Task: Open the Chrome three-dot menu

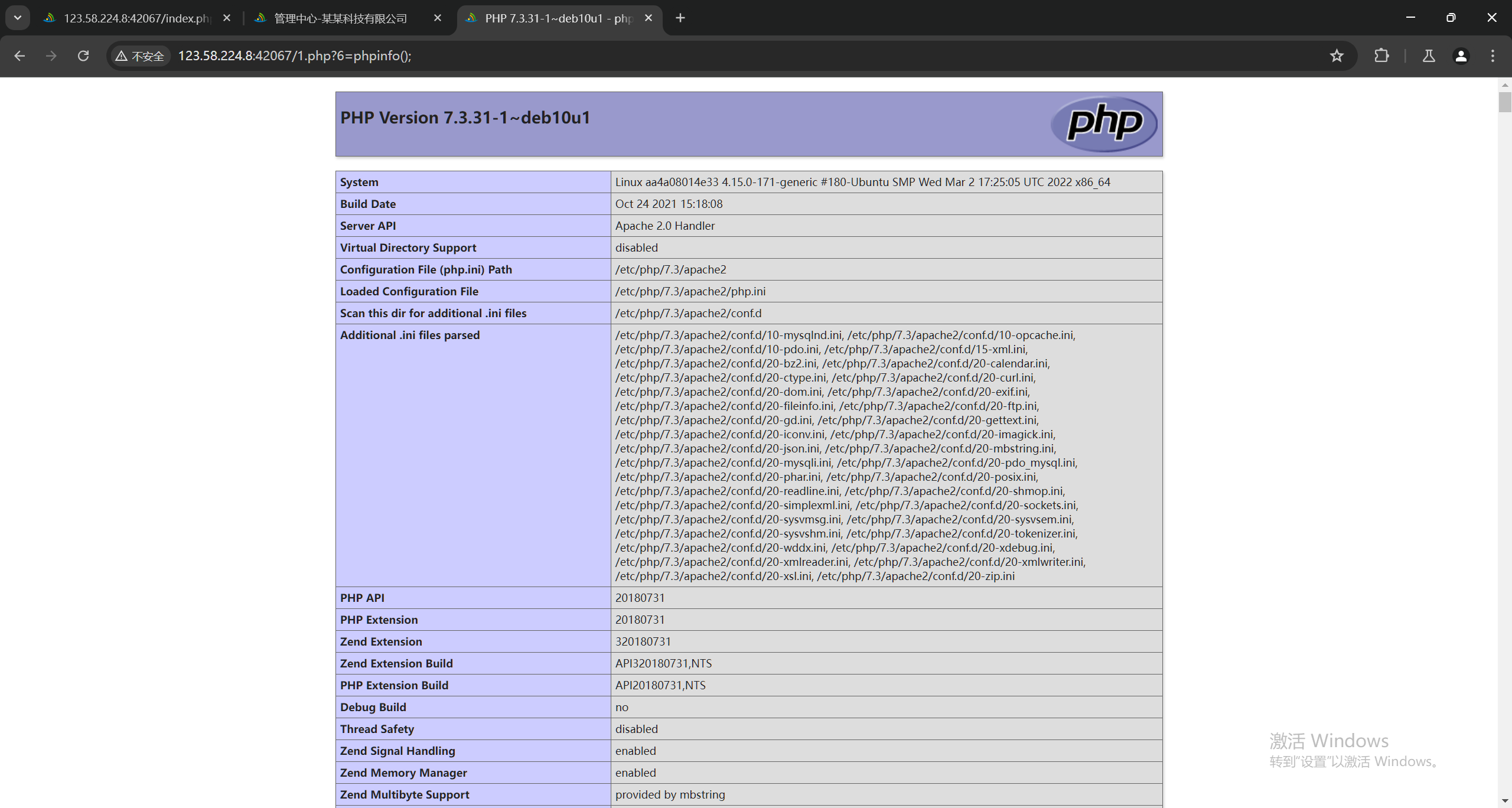Action: [x=1493, y=56]
